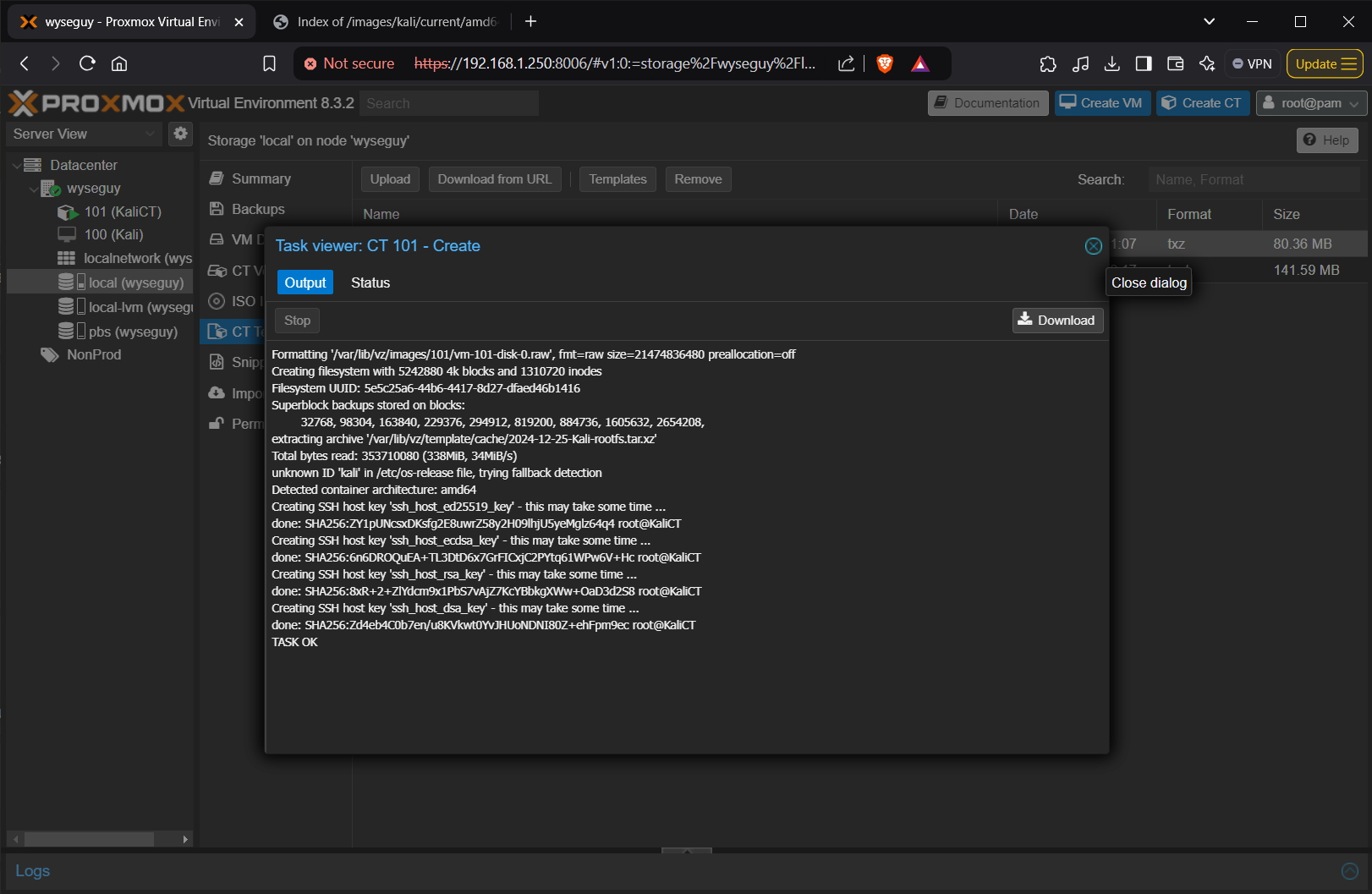Go to the browser home page
The image size is (1372, 894).
[119, 63]
